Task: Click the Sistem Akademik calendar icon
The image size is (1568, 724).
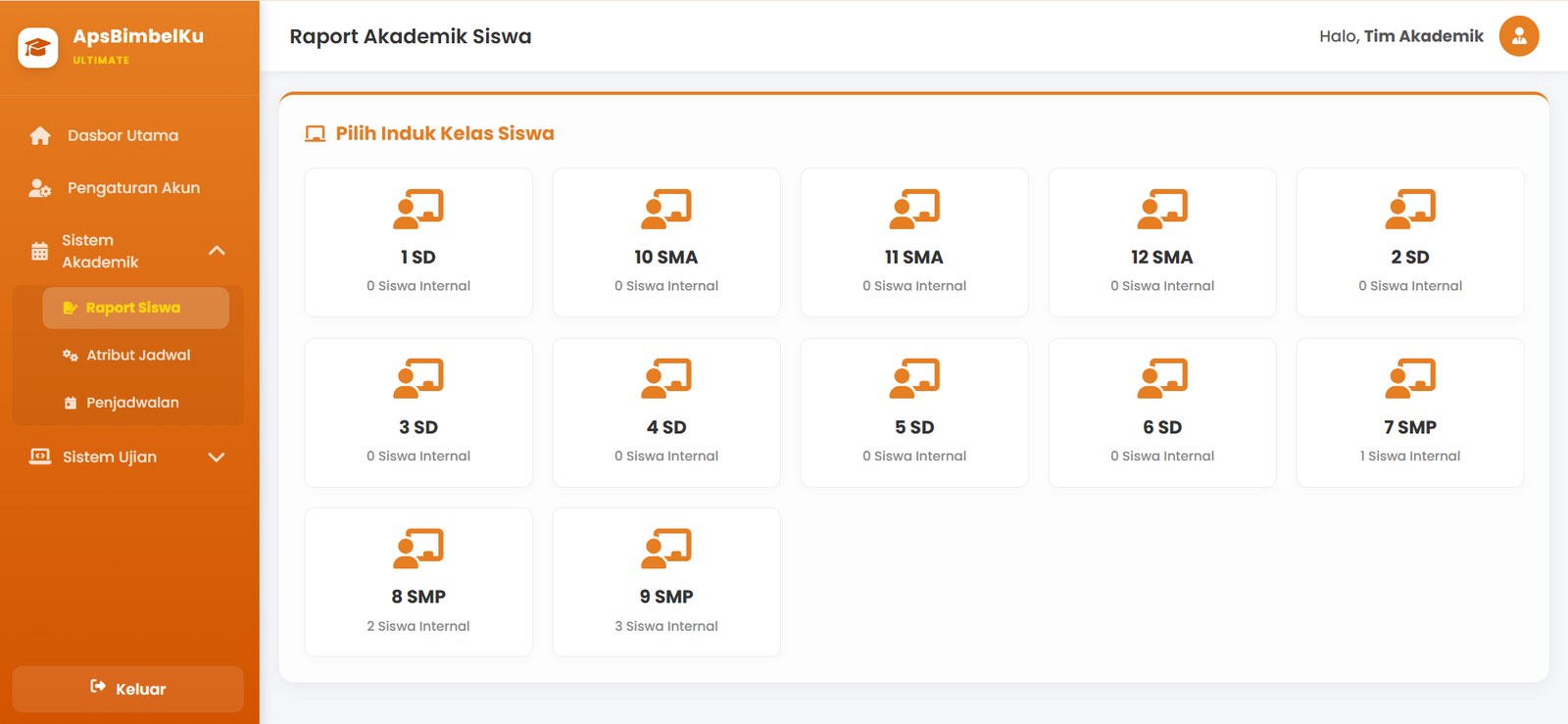Action: [39, 251]
